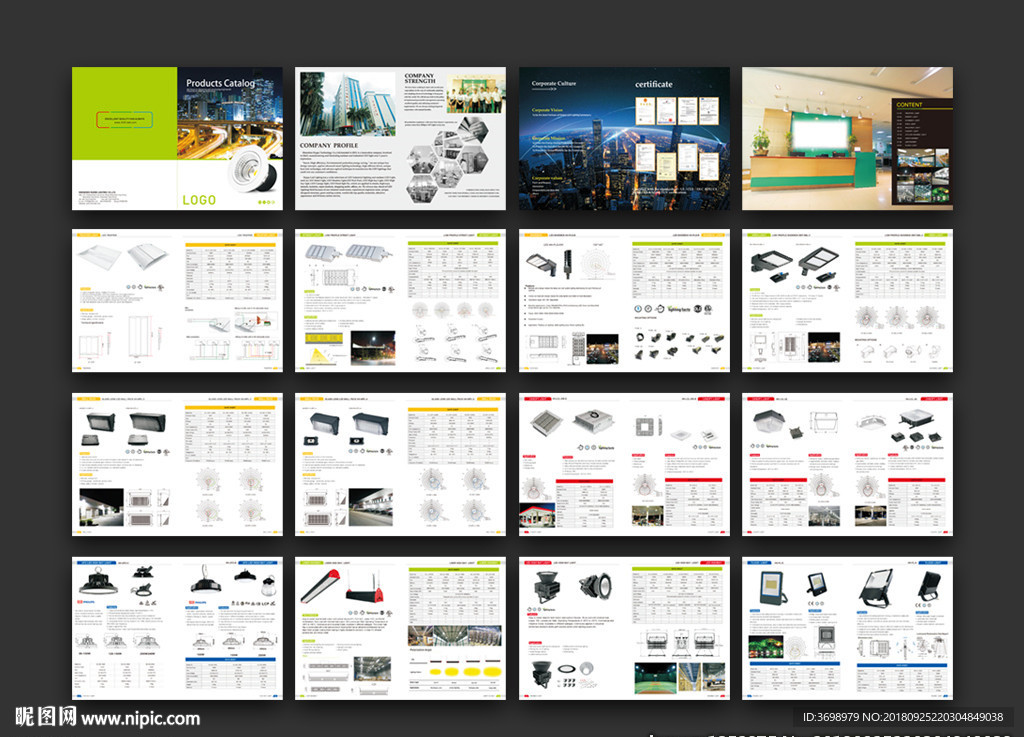Image resolution: width=1024 pixels, height=737 pixels.
Task: Select the stadium high mast light spread
Action: coord(624,629)
